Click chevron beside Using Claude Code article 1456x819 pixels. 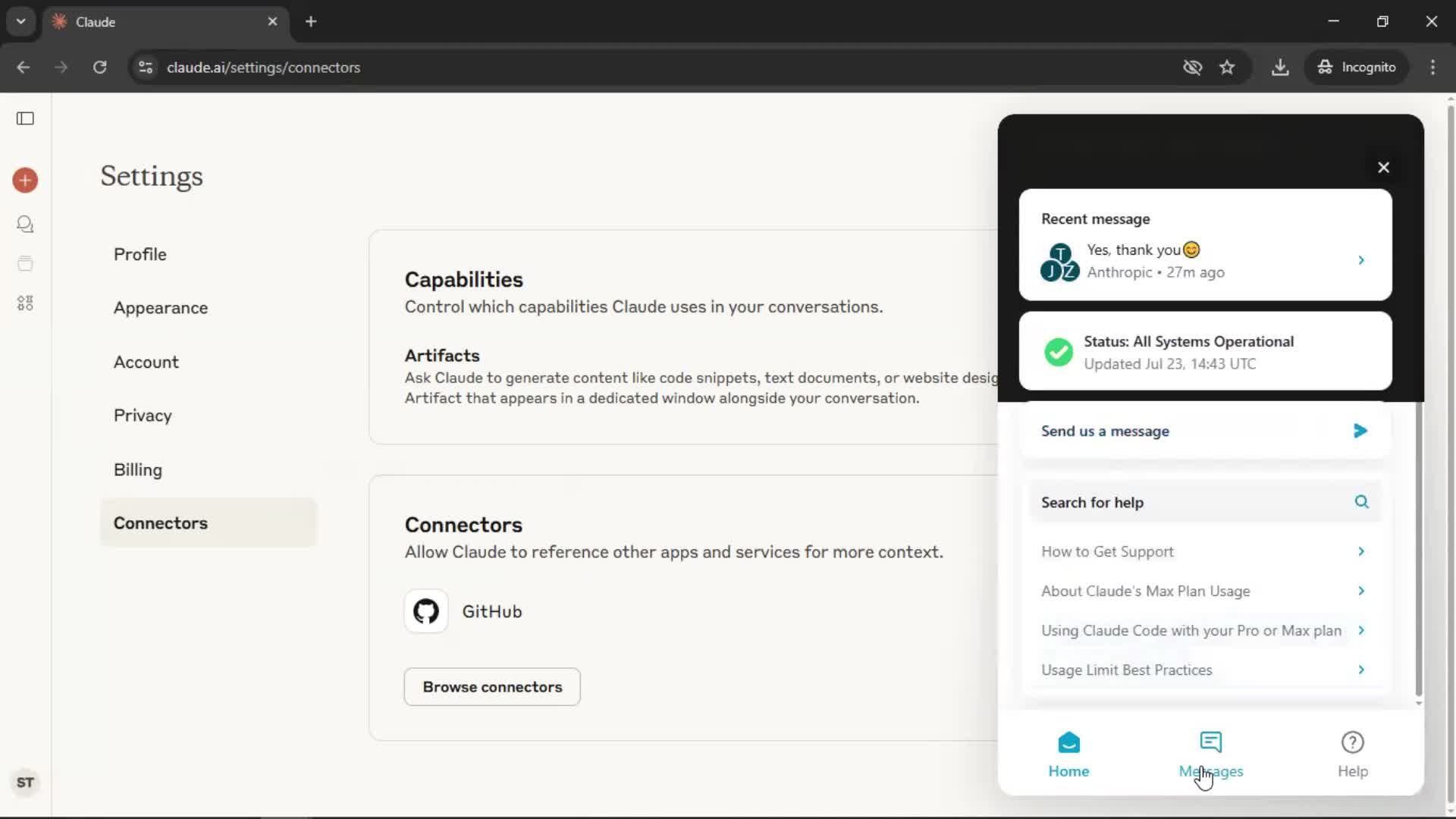1361,630
